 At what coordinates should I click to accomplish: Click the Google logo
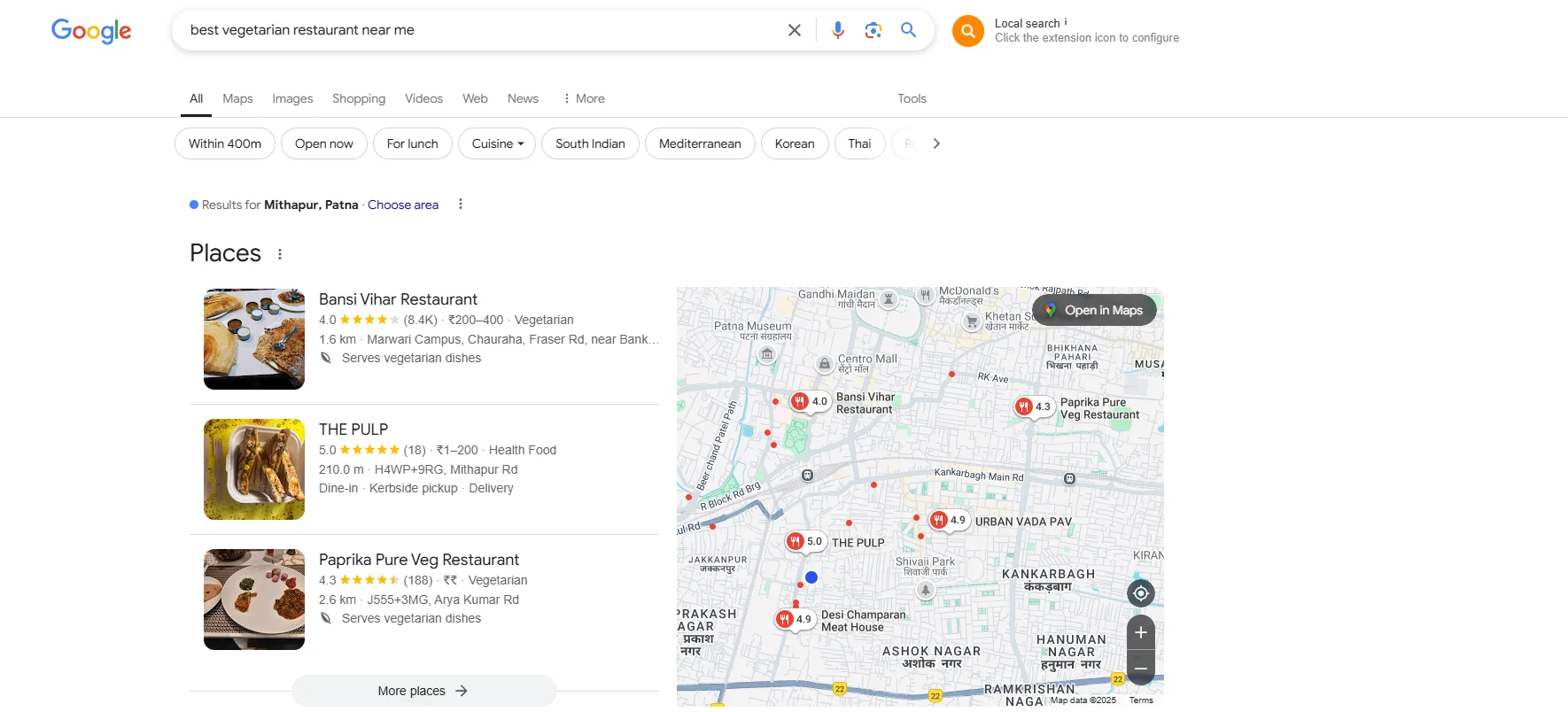91,31
